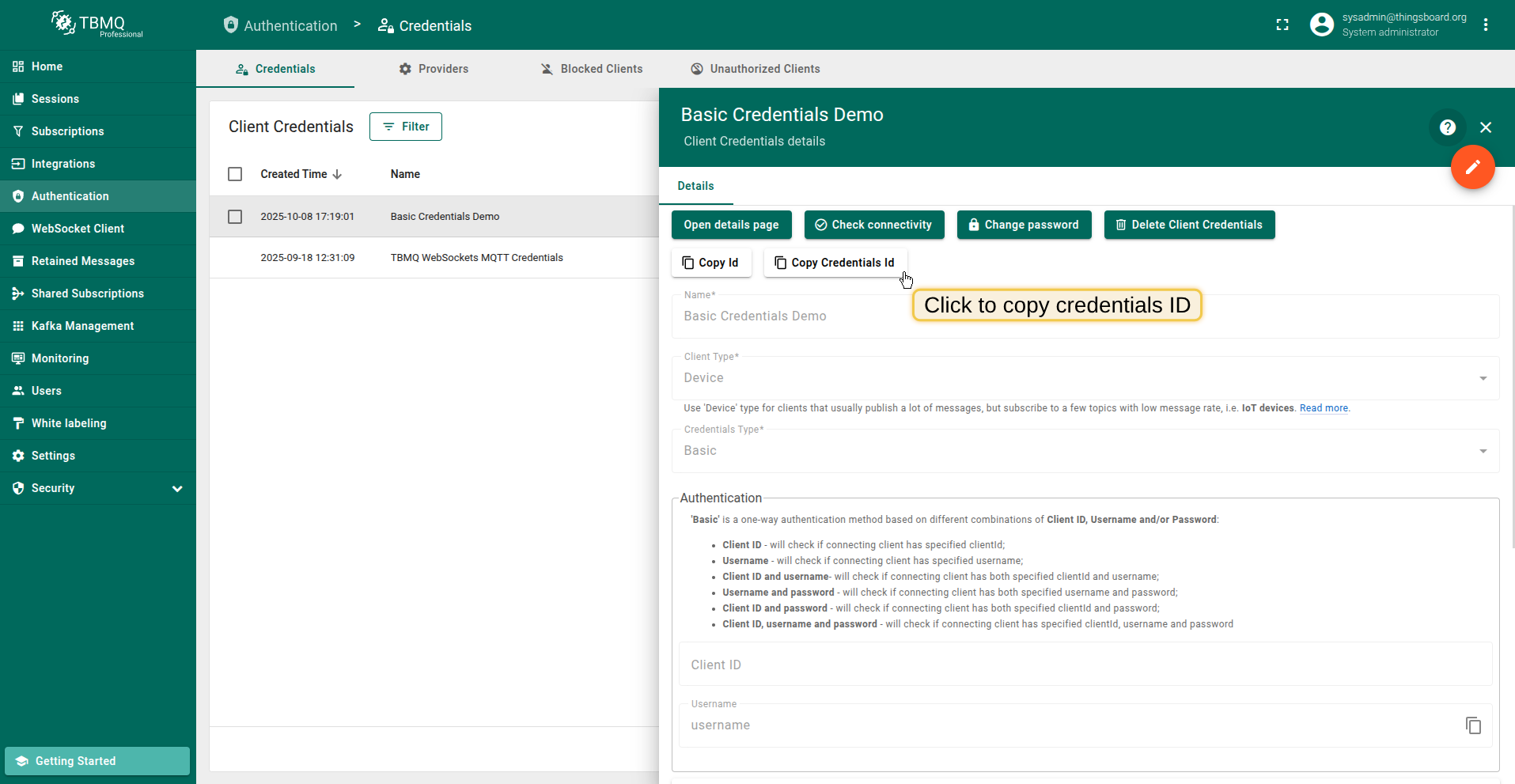Open the three-dot user menu

coord(1486,25)
